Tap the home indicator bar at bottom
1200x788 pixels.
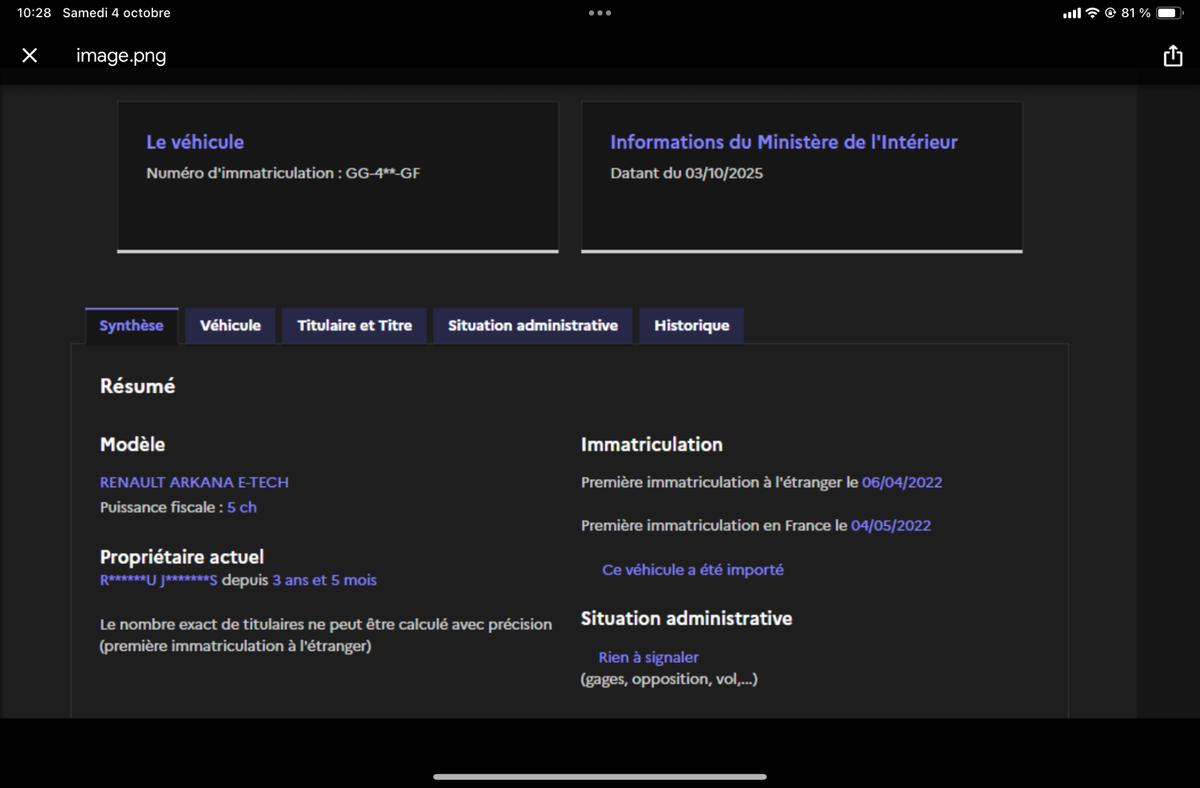point(600,776)
